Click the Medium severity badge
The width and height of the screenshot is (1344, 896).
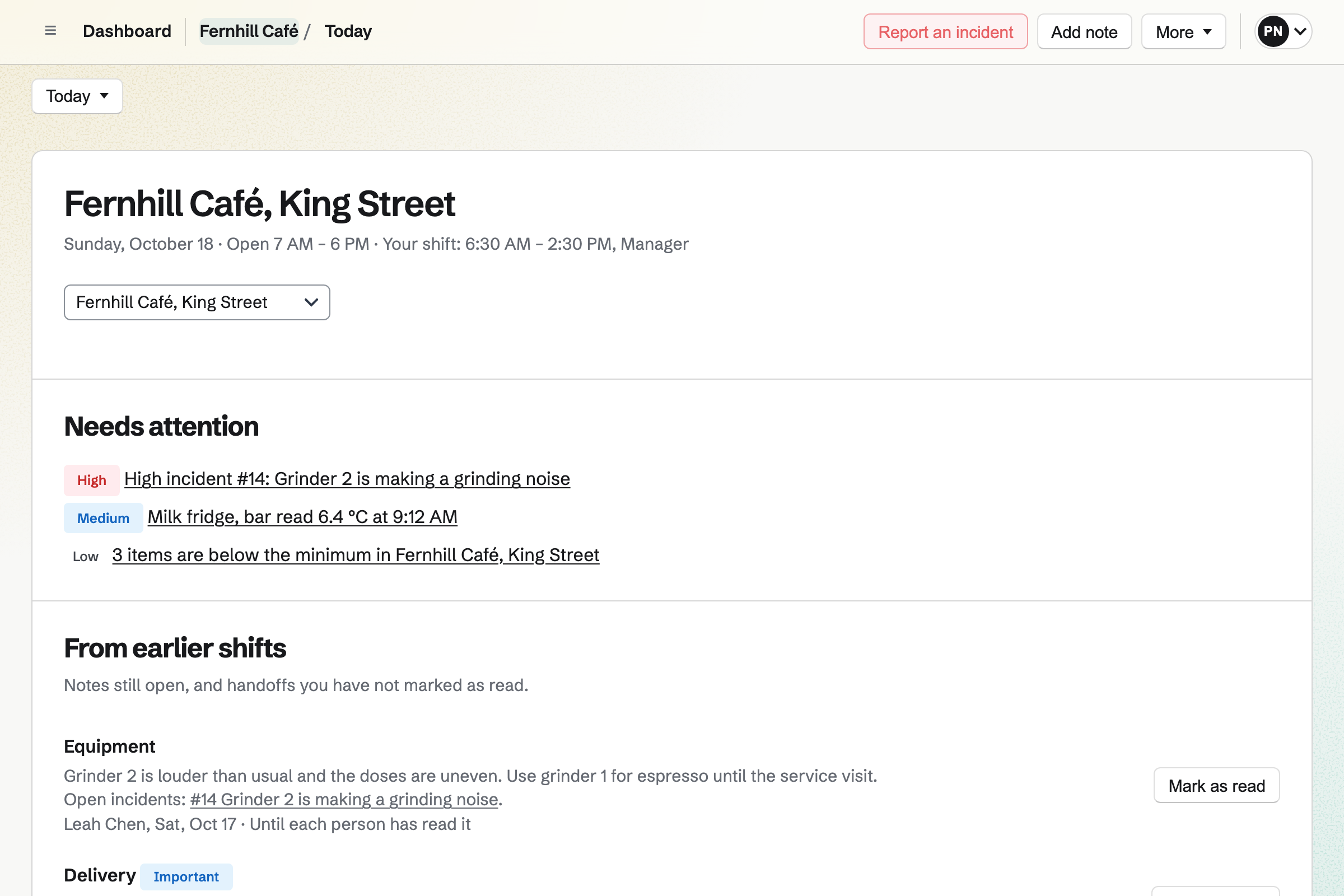pyautogui.click(x=104, y=519)
